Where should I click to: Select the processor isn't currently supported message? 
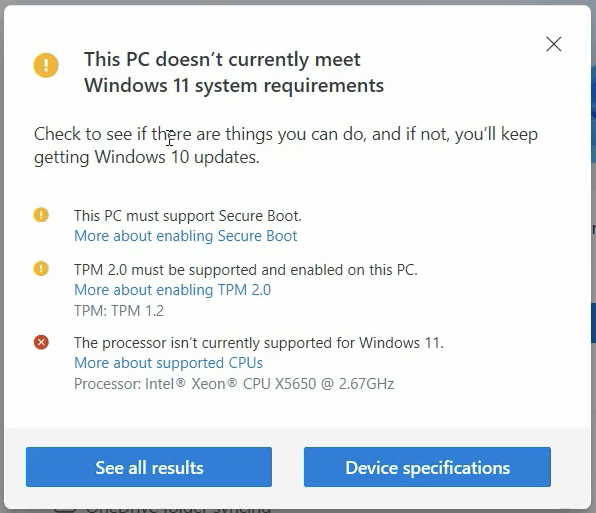[x=259, y=343]
